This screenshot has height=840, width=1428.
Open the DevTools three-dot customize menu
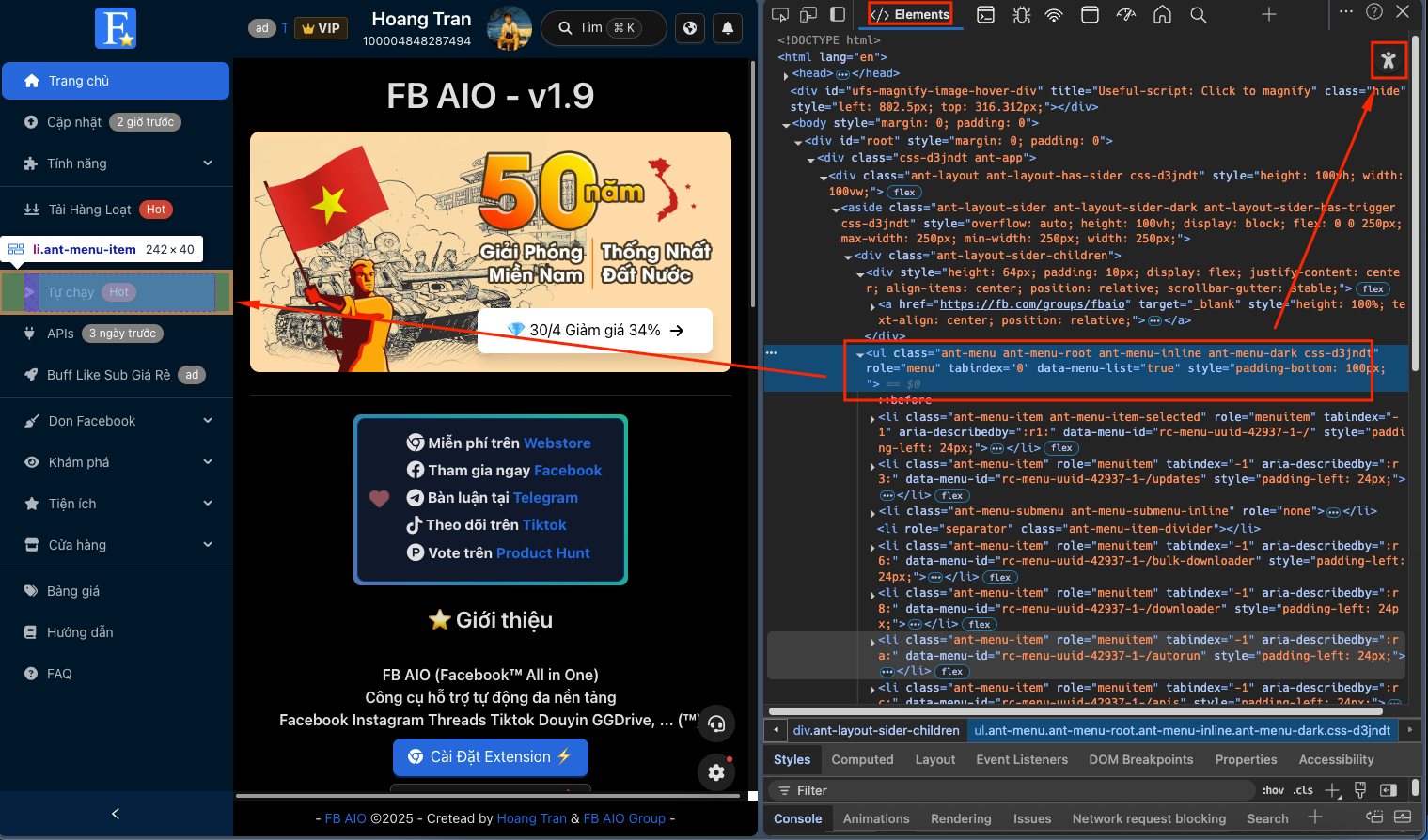pos(1346,11)
